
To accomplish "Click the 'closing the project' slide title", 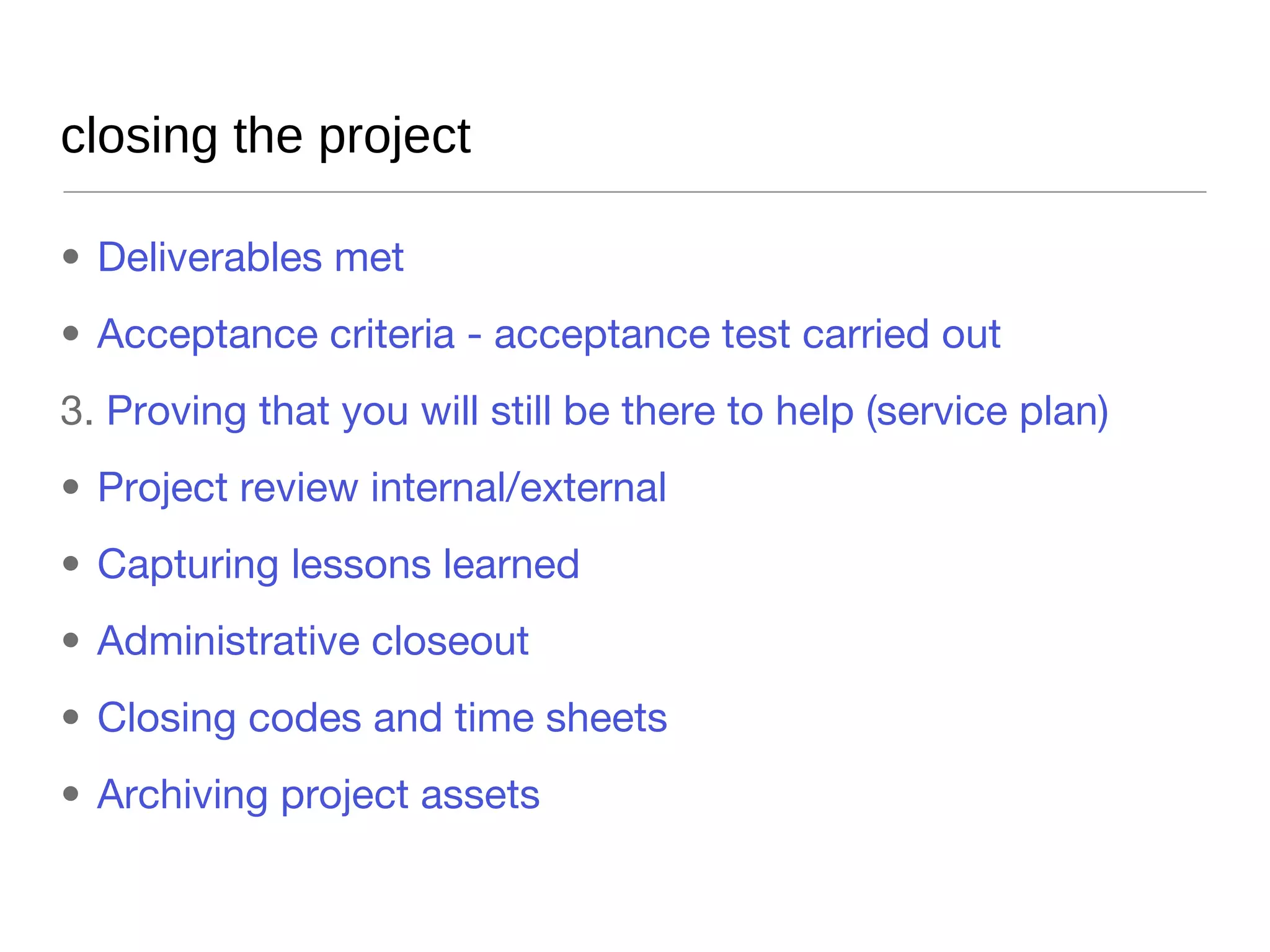I will click(265, 136).
